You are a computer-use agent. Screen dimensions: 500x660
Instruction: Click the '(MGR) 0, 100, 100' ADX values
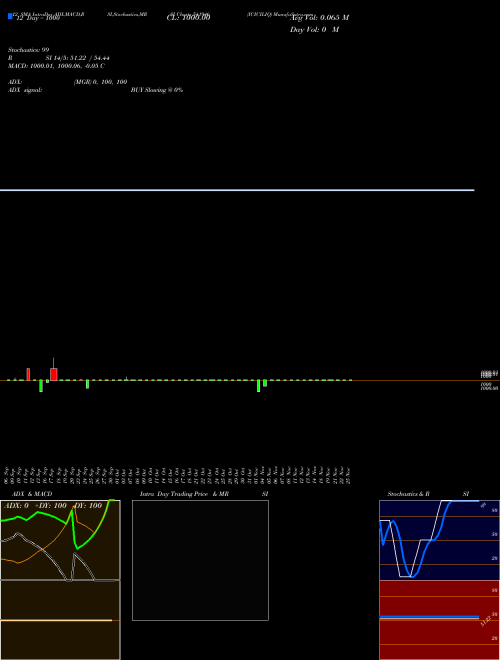click(x=100, y=82)
